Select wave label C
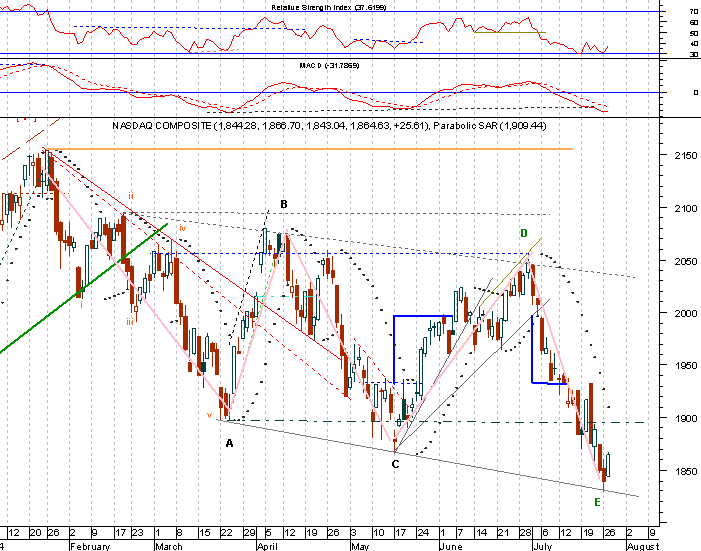This screenshot has width=701, height=551. (395, 464)
